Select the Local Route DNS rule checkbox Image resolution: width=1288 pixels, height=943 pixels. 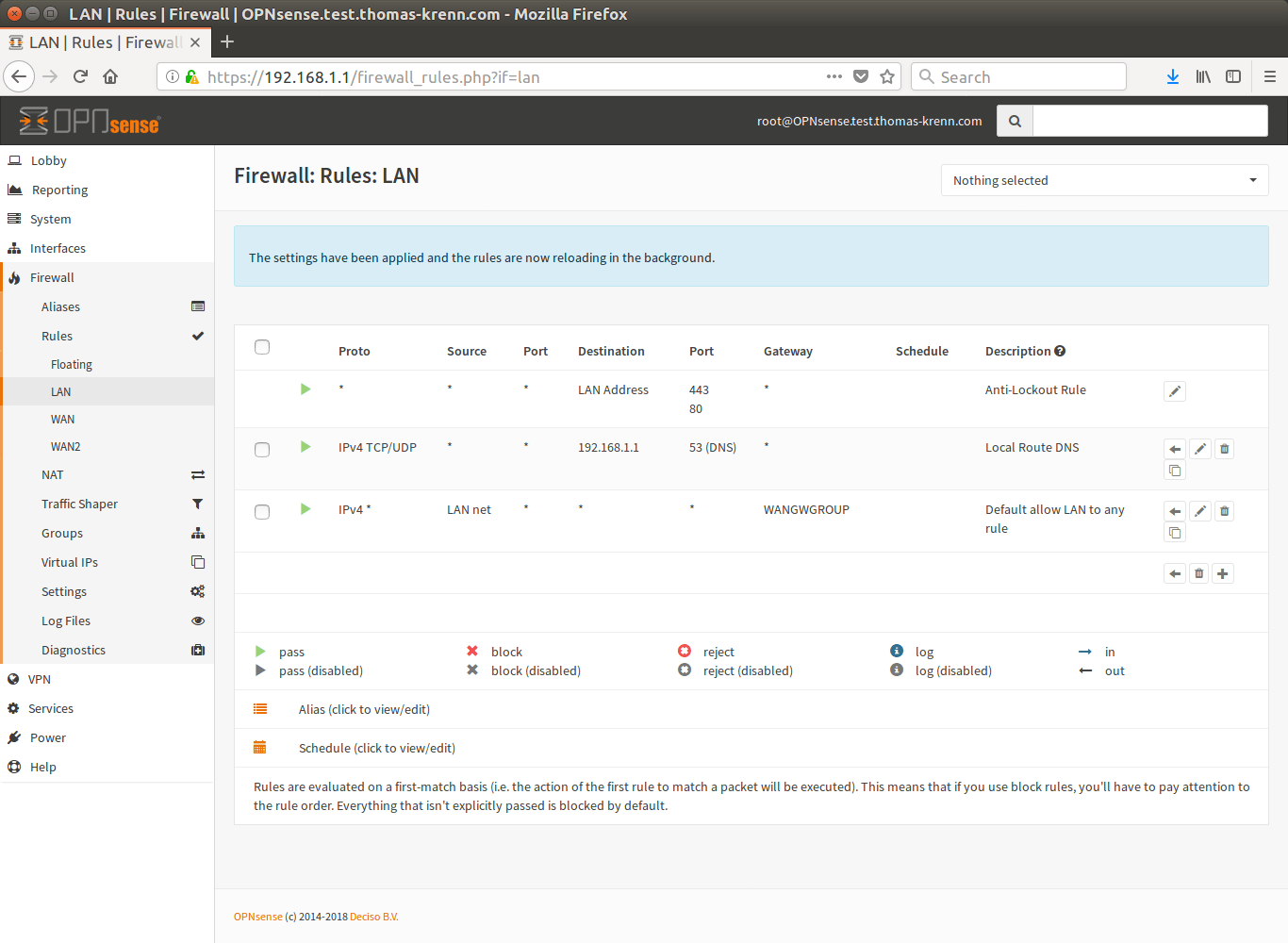[262, 450]
